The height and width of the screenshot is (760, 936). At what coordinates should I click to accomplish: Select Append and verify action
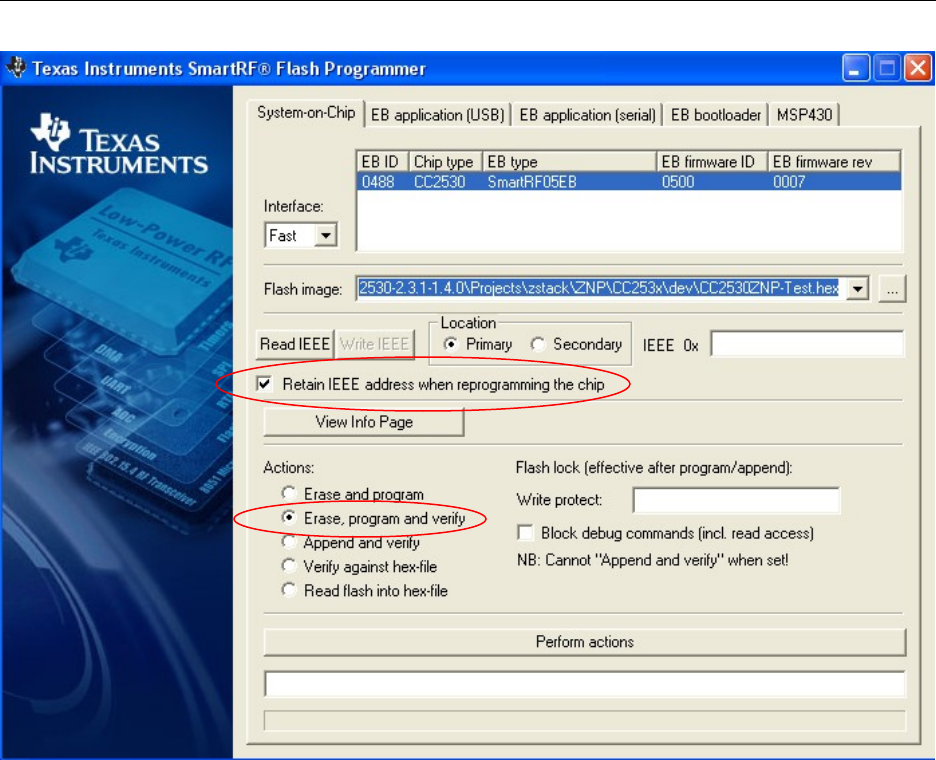tap(289, 542)
